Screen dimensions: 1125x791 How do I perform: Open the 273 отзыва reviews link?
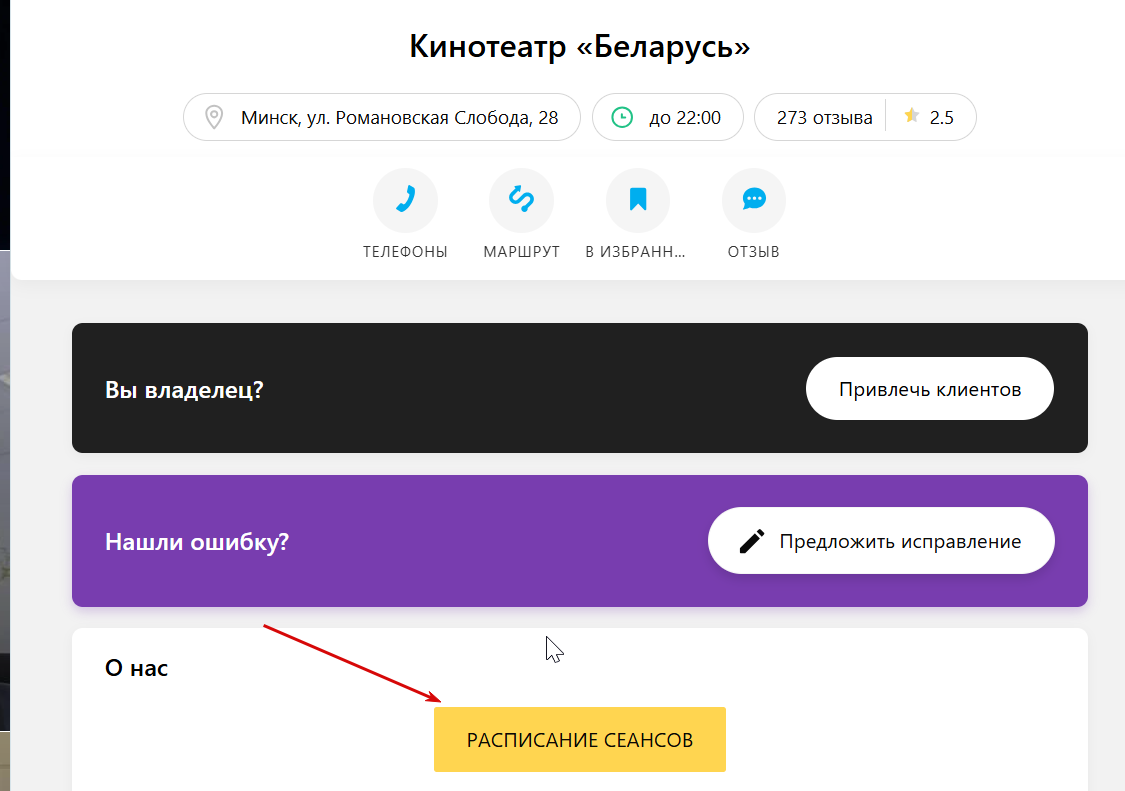pyautogui.click(x=824, y=118)
